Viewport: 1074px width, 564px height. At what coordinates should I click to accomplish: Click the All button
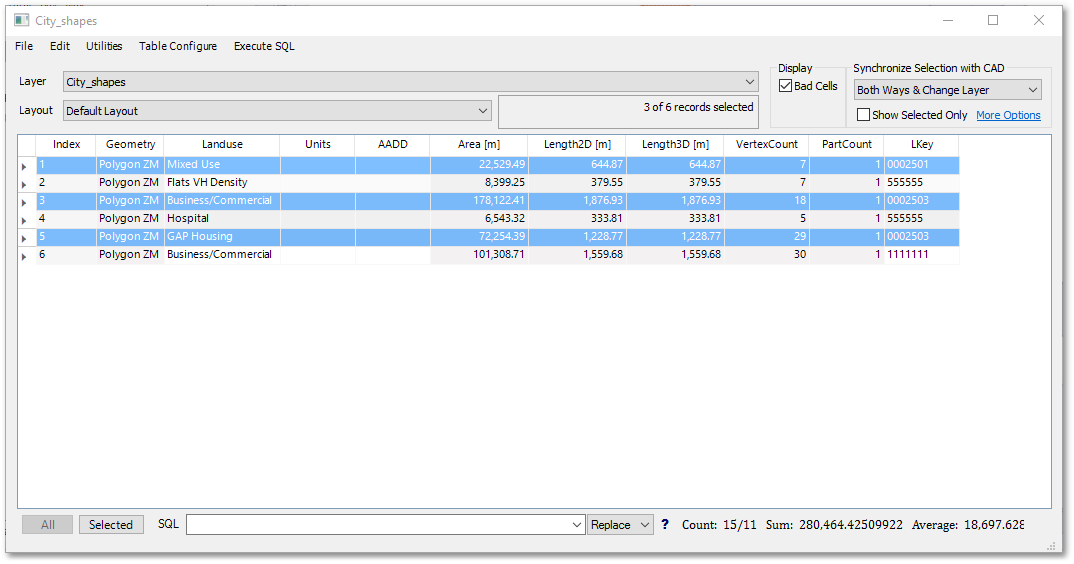(x=47, y=525)
